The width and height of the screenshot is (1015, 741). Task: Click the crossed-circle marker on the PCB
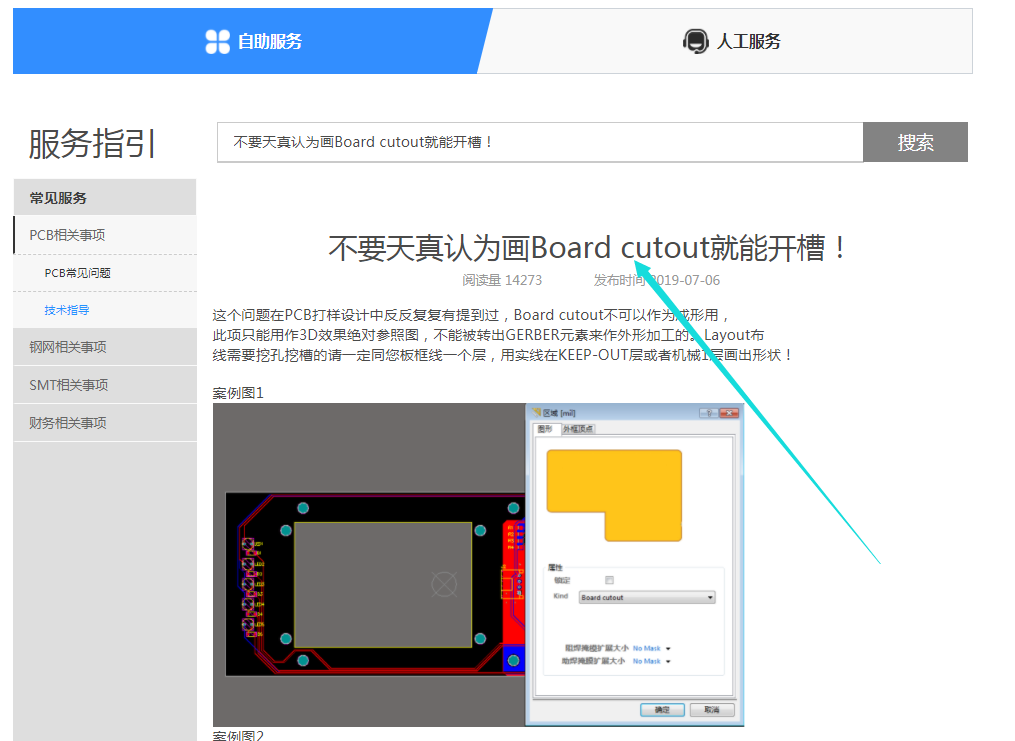[443, 583]
